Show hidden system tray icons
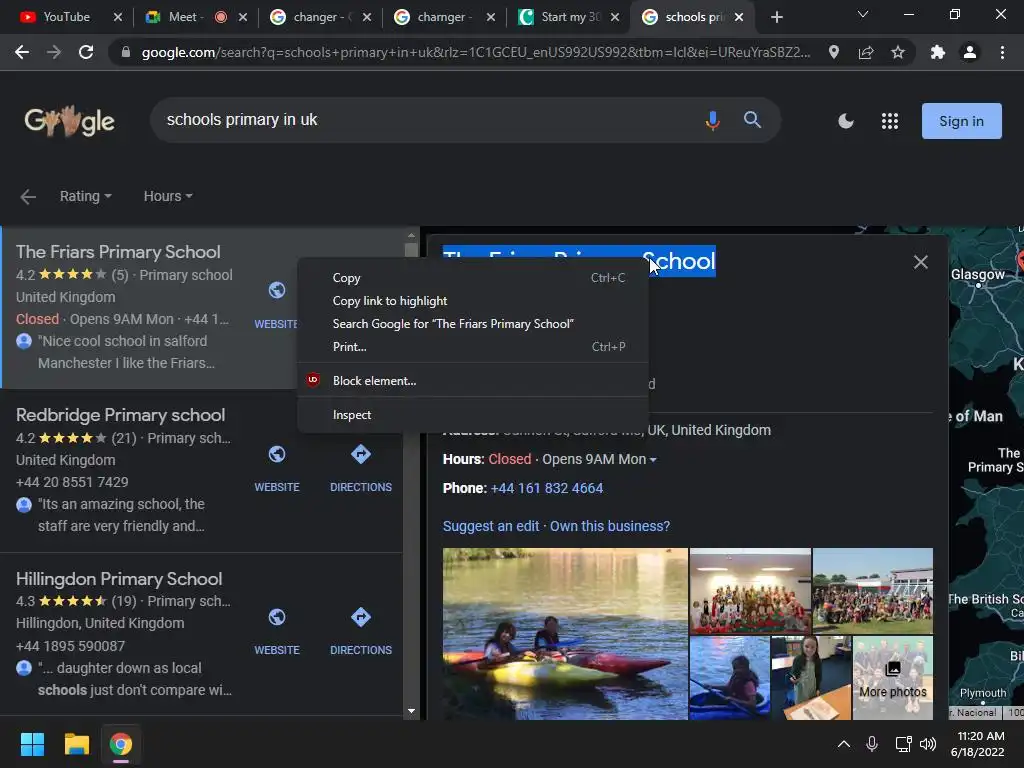Screen dimensions: 1024x768 point(844,744)
